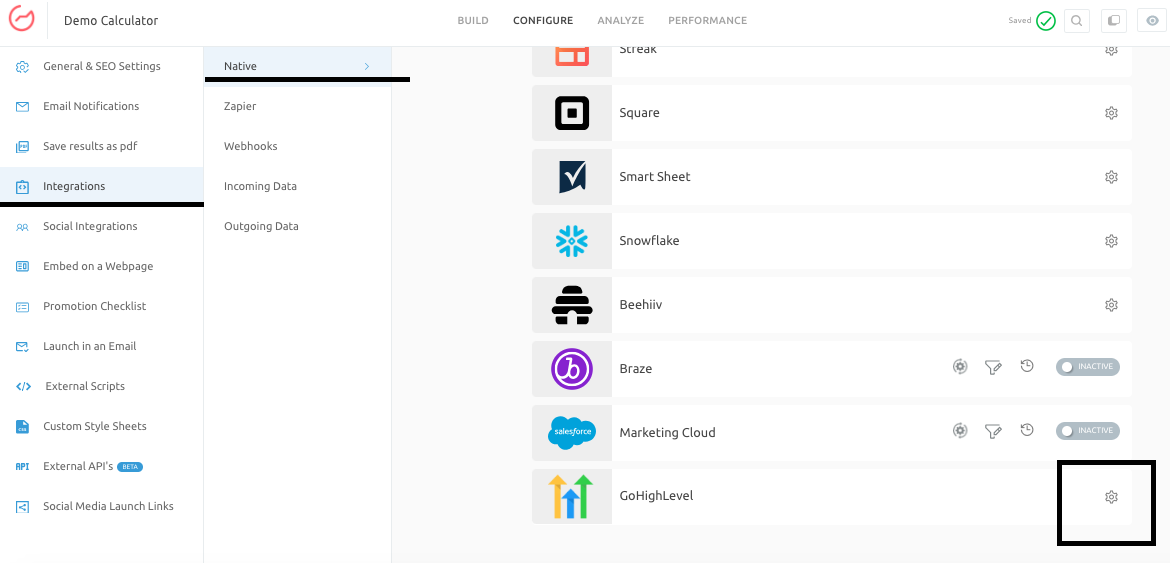
Task: Click the Braze filter edit icon
Action: [992, 368]
